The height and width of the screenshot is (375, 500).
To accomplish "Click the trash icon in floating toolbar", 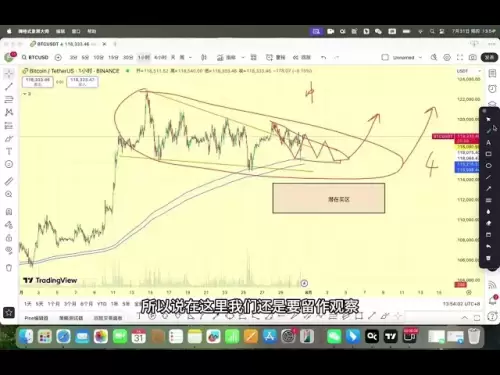I will (488, 258).
